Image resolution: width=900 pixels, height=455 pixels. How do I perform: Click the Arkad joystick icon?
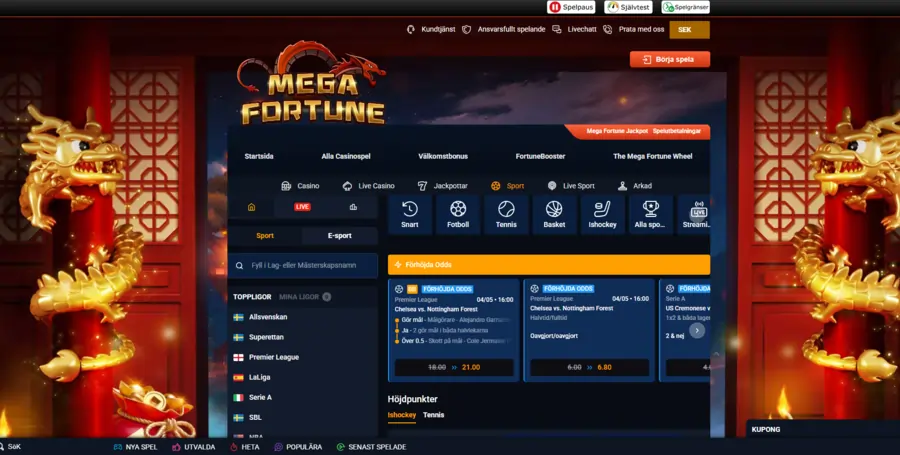(622, 186)
